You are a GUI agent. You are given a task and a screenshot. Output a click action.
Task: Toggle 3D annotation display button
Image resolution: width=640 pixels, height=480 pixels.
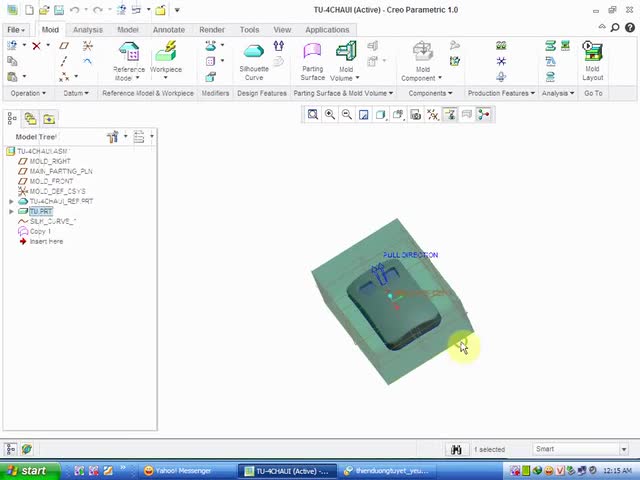pyautogui.click(x=450, y=115)
